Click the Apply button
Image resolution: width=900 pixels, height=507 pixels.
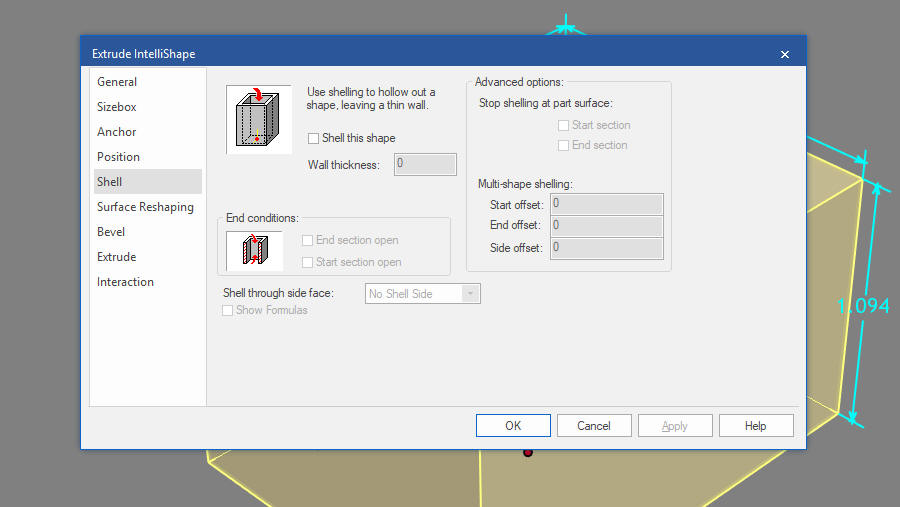(675, 425)
